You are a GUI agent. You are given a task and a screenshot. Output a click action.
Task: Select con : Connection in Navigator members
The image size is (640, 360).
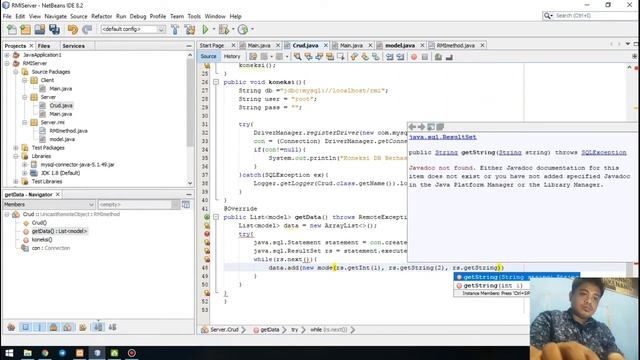tap(51, 248)
